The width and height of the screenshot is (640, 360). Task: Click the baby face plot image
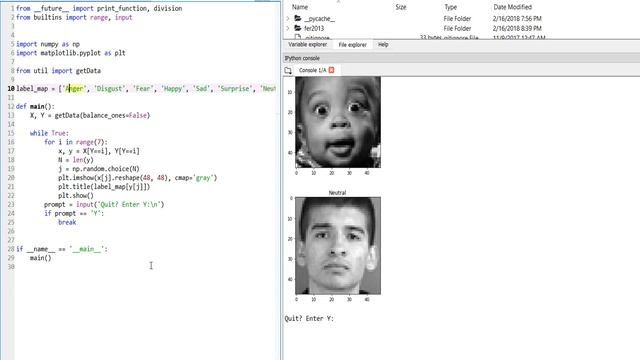tap(338, 122)
